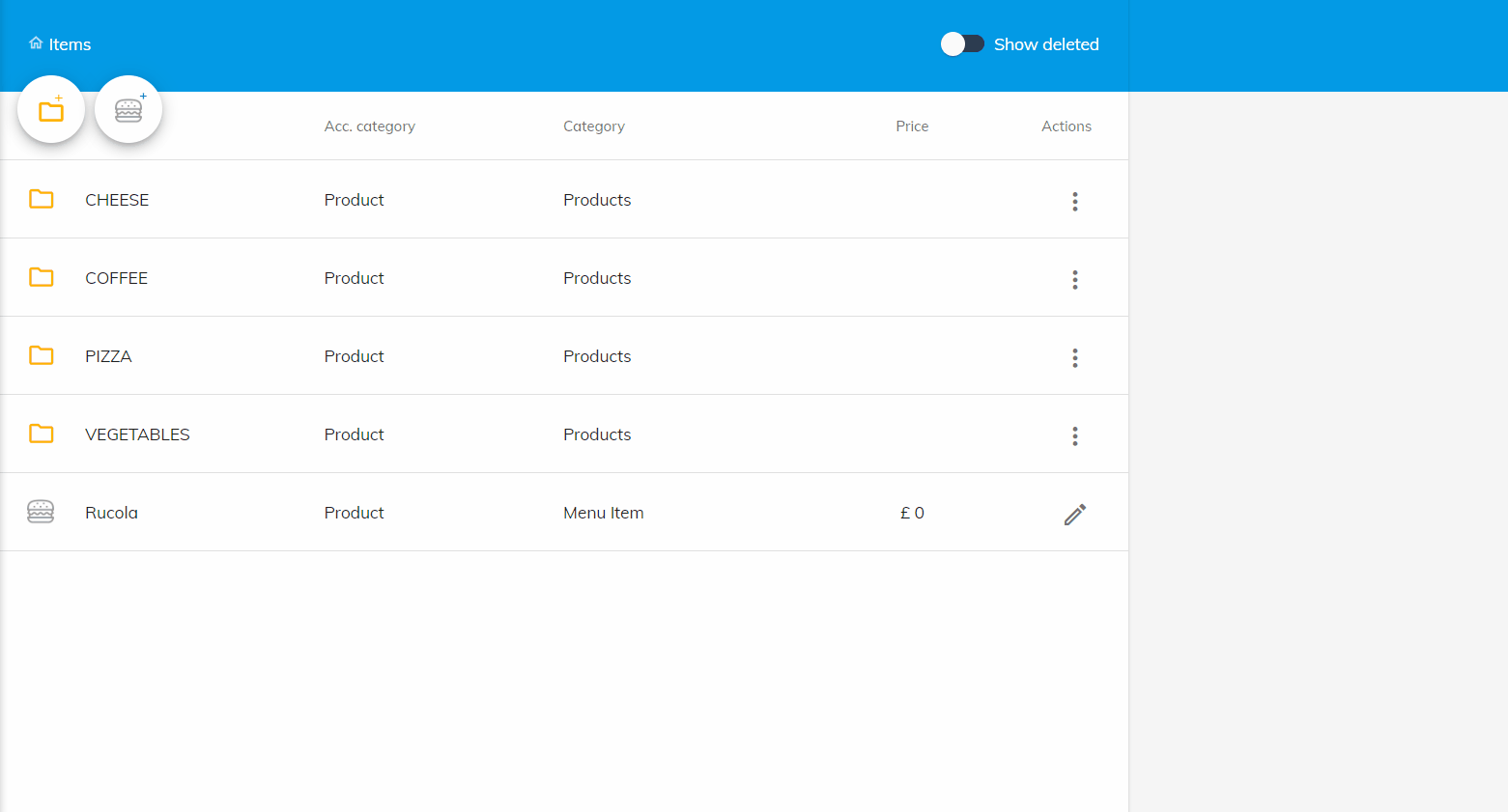Toggle the Show deleted switch
1508x812 pixels.
coord(962,44)
